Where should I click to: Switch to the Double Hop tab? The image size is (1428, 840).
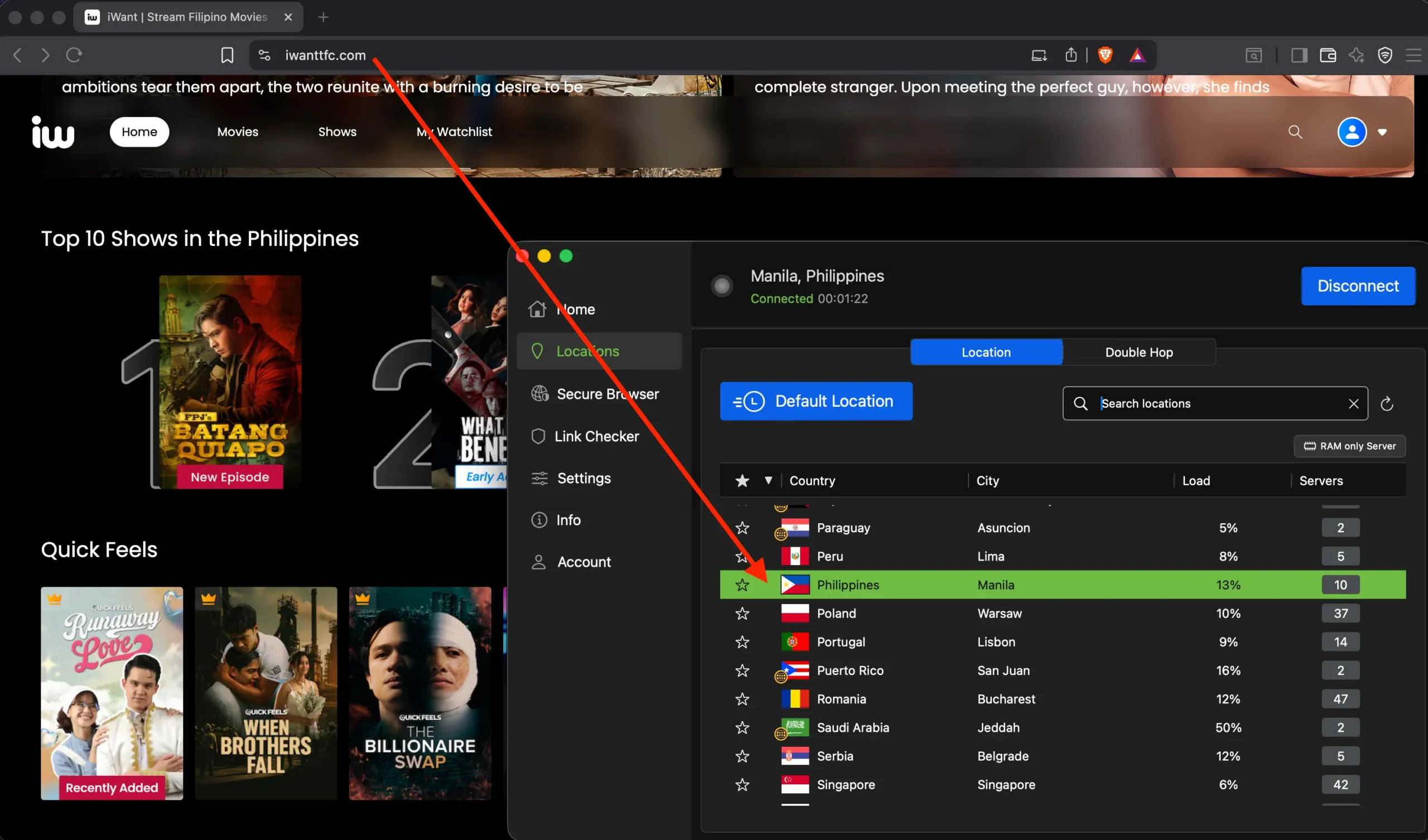[1139, 352]
